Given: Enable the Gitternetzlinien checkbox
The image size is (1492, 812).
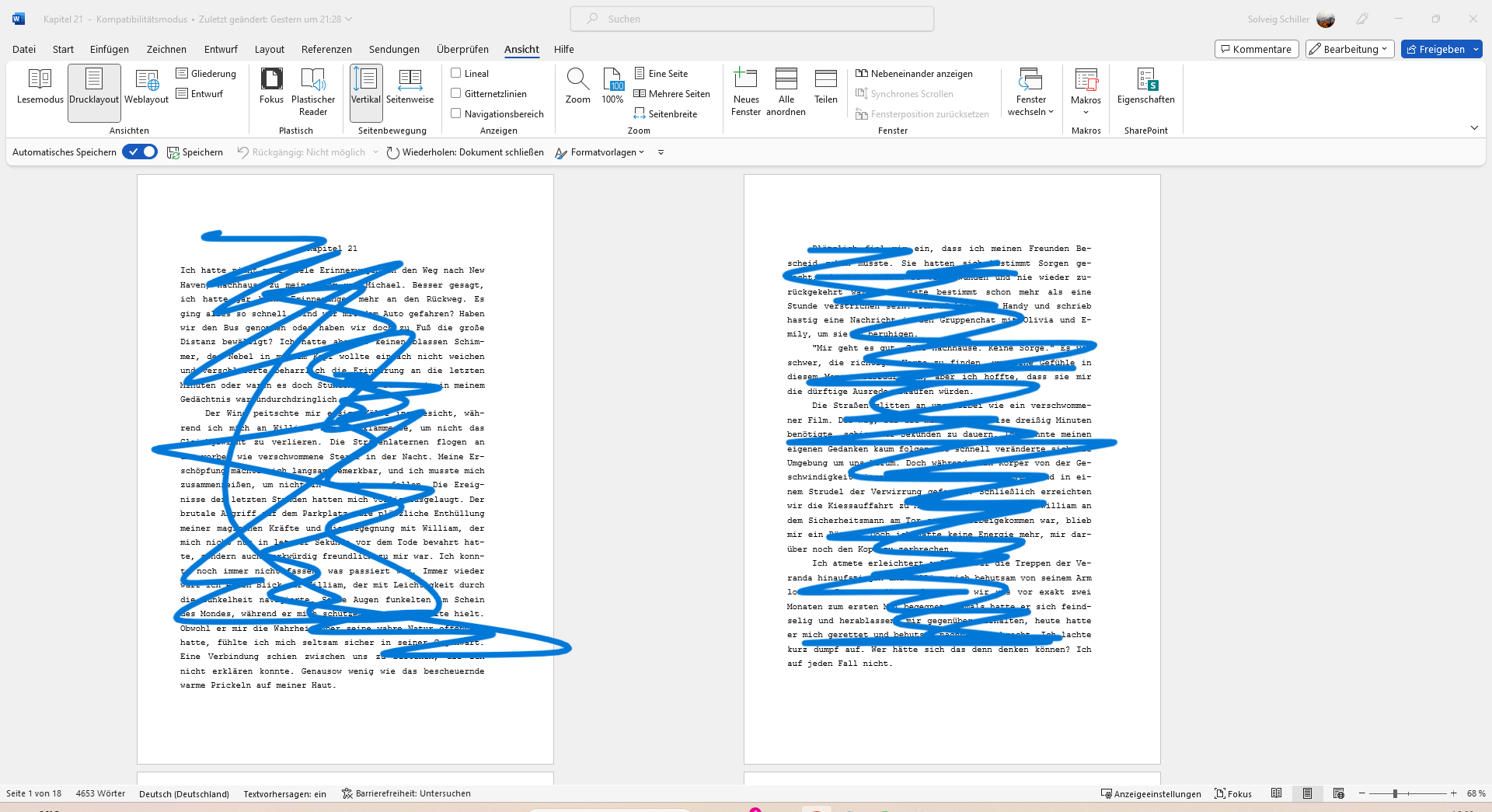Looking at the screenshot, I should click(x=456, y=93).
